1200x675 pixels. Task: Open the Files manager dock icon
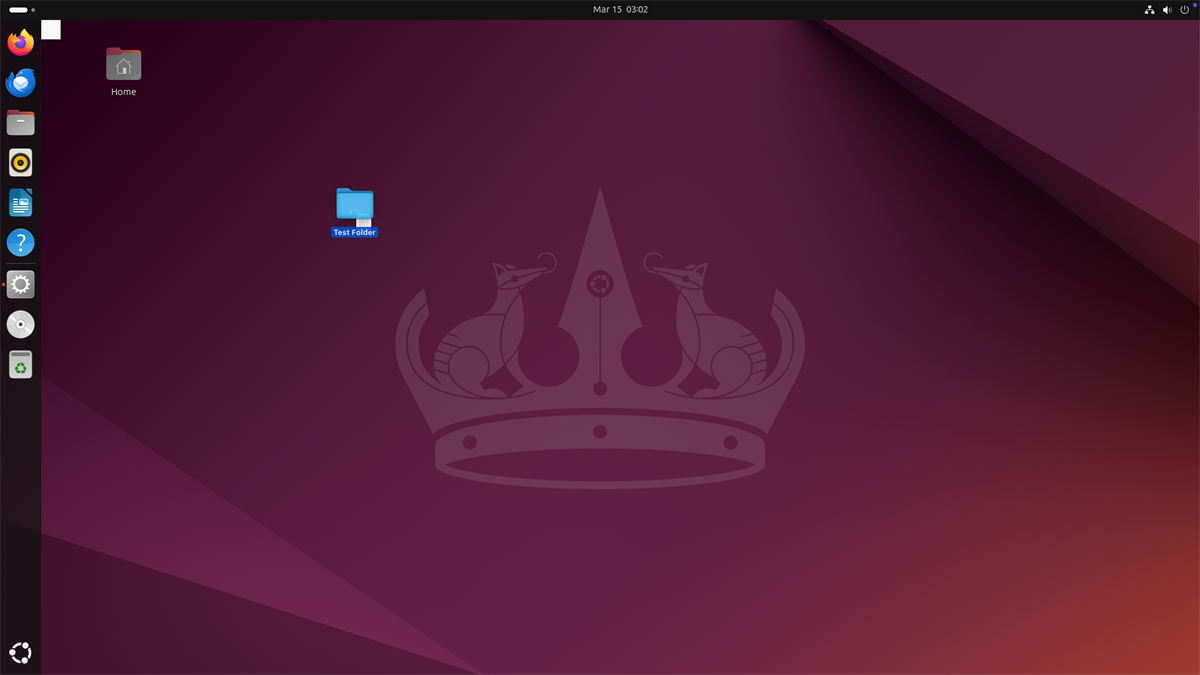(x=20, y=122)
